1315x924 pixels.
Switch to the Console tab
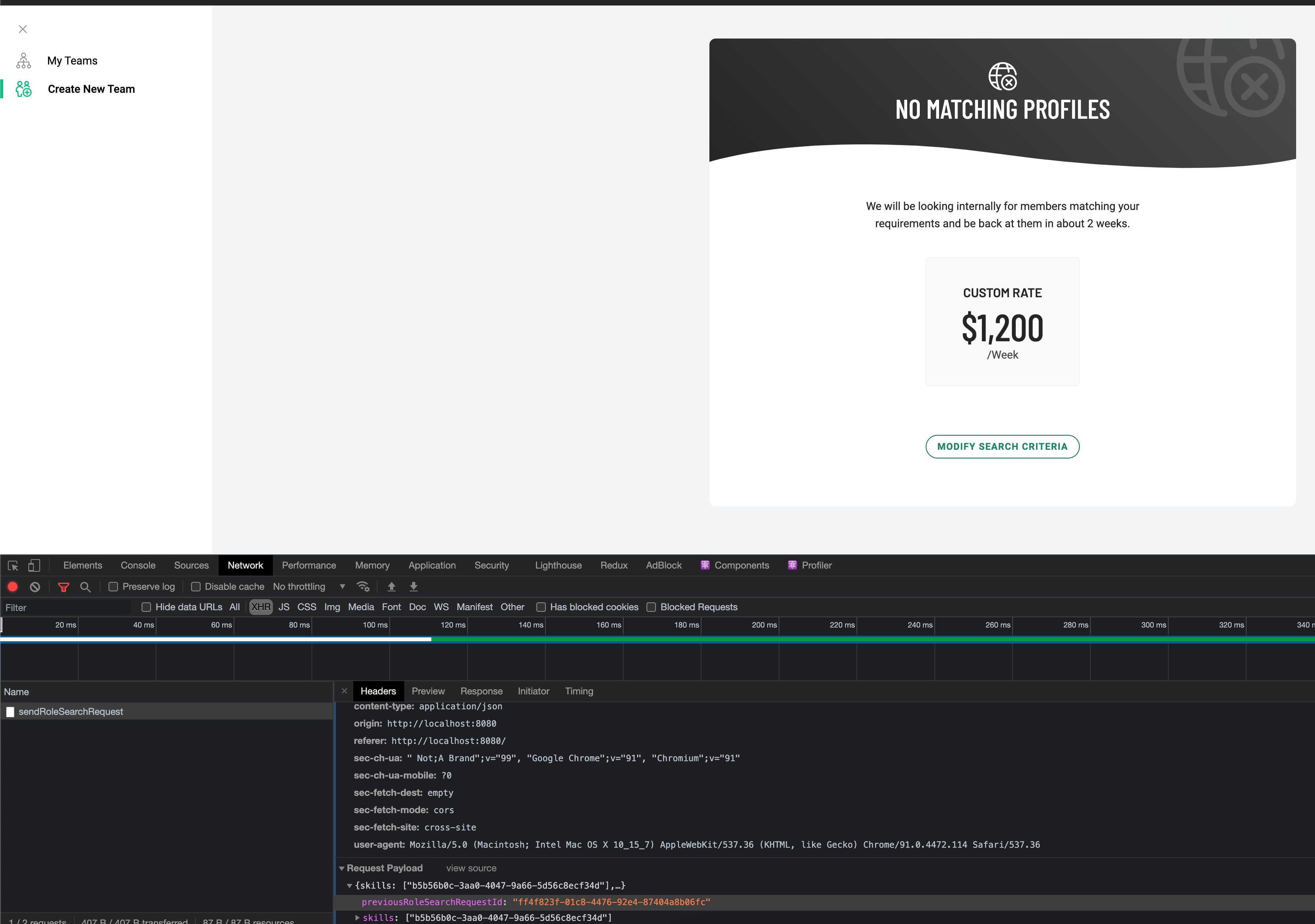point(138,565)
